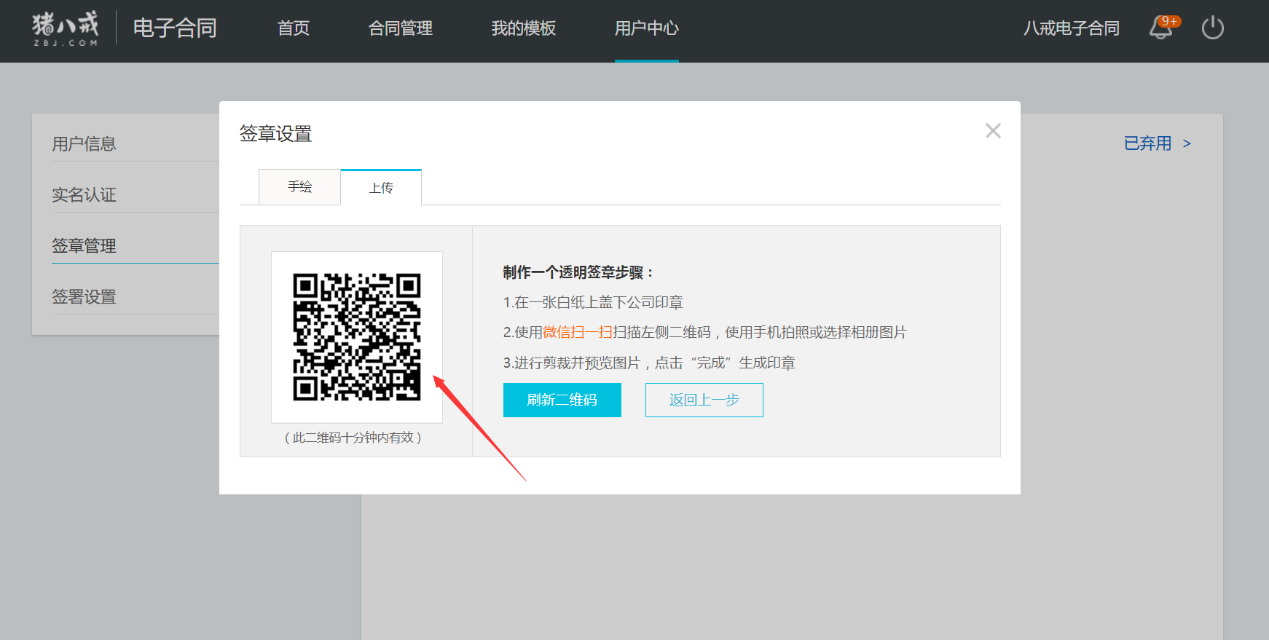Click the 电子合同 header title
The image size is (1269, 640).
[175, 28]
